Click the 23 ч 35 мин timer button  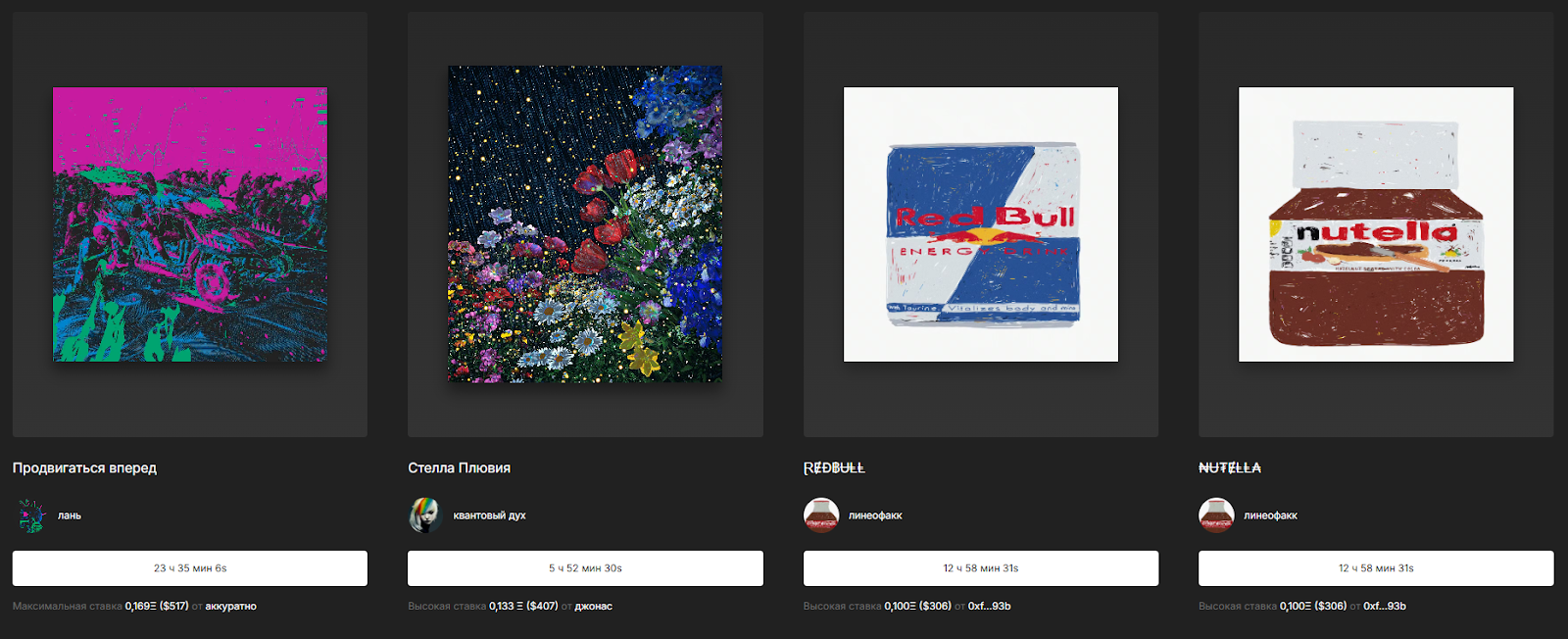[x=190, y=568]
